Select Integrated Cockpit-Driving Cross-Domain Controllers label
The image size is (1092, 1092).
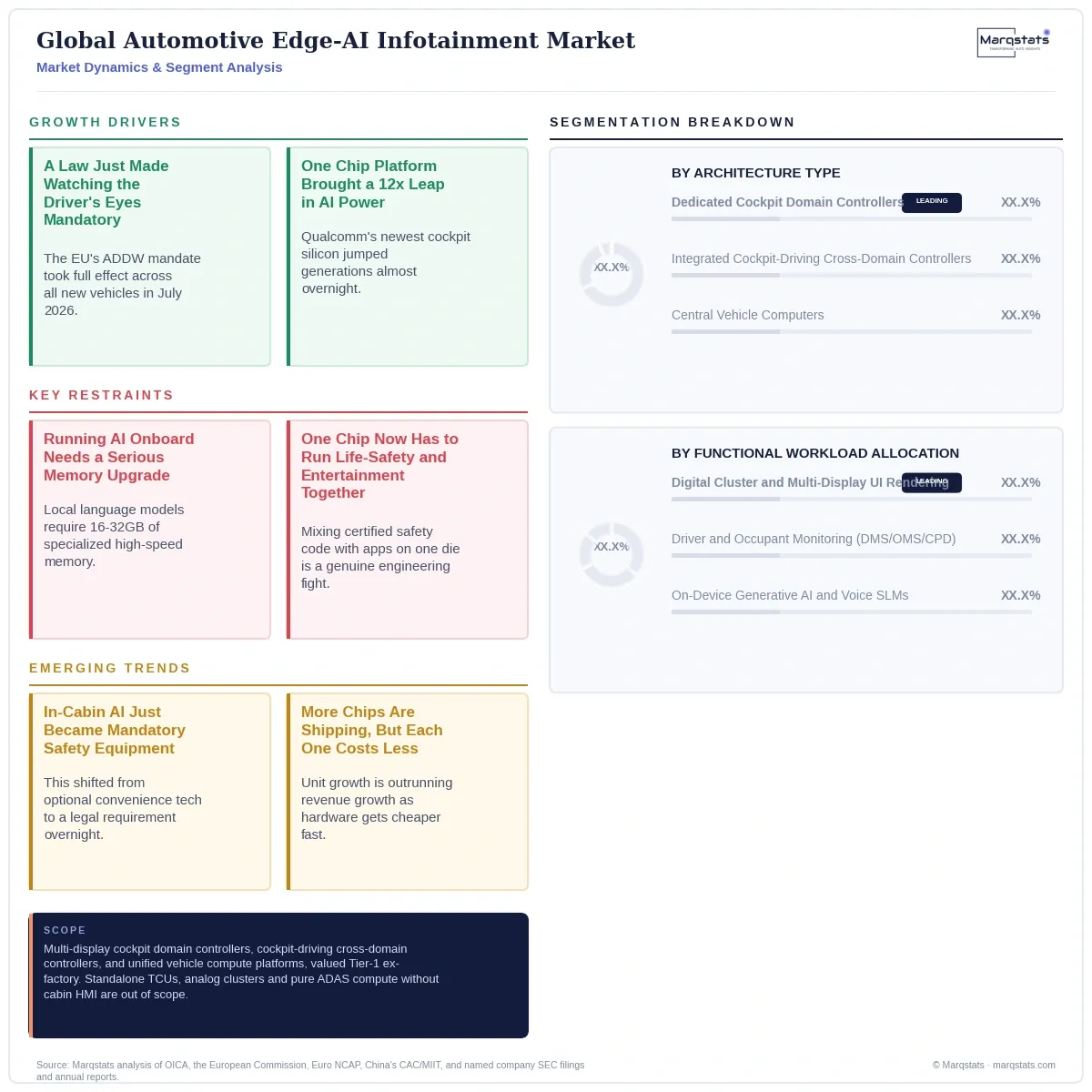point(821,258)
